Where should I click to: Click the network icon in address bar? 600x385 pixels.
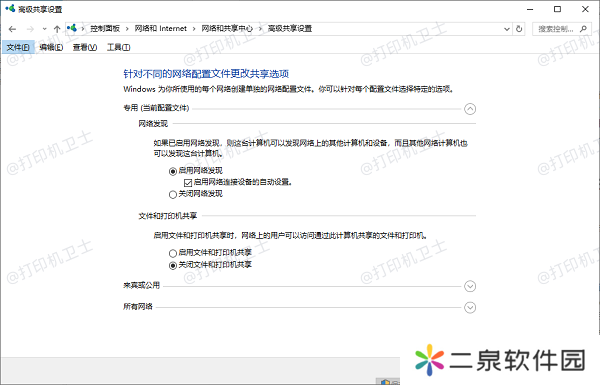pos(72,28)
